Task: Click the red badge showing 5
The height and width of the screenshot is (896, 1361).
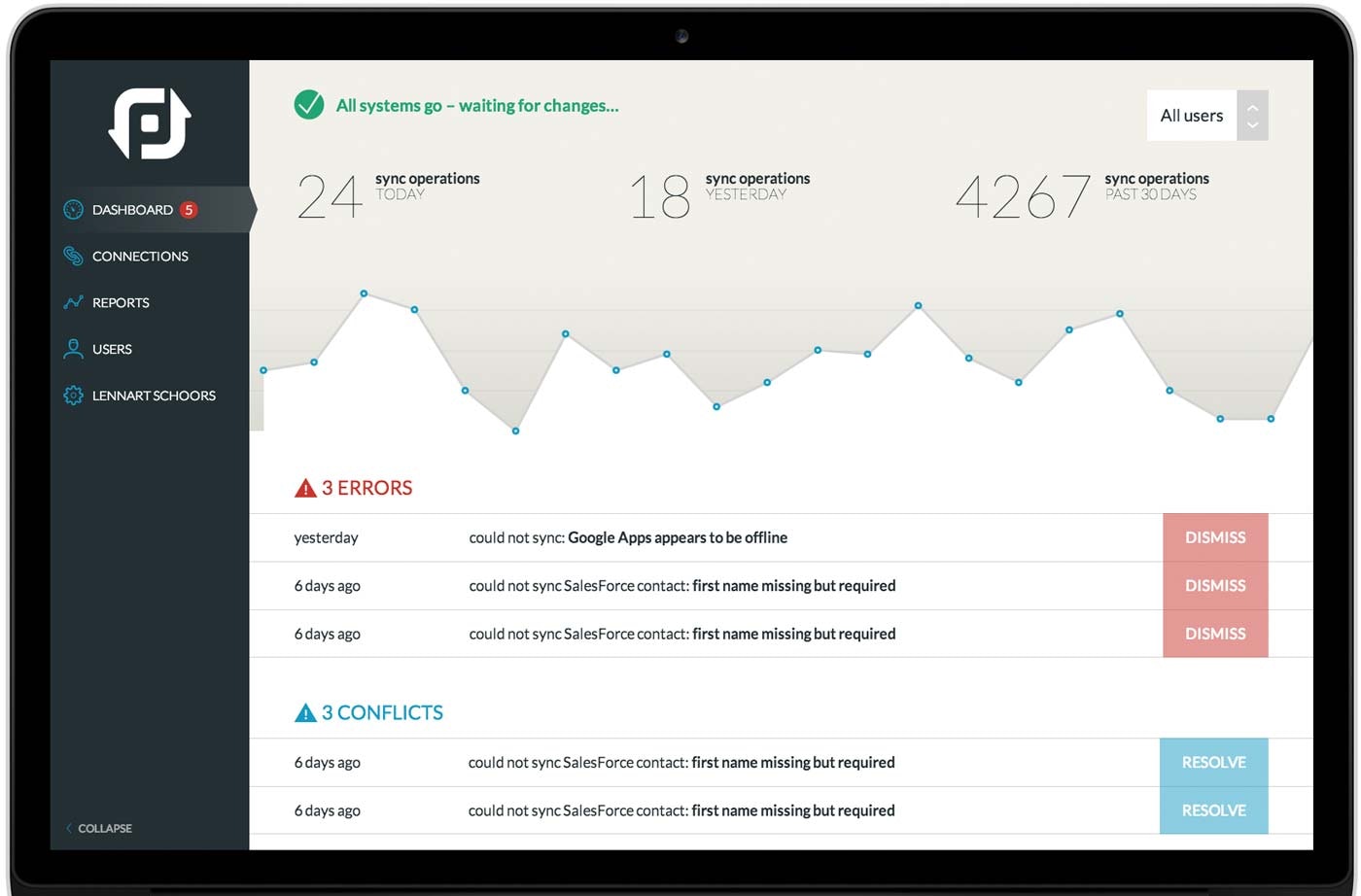Action: (x=189, y=209)
